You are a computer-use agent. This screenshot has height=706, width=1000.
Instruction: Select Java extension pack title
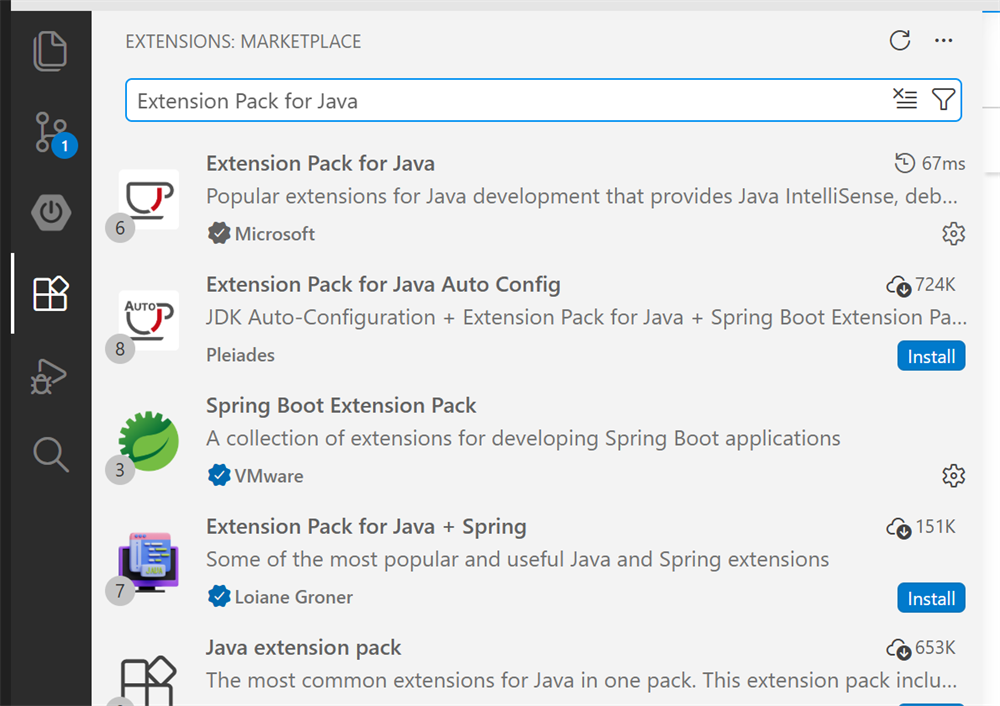pyautogui.click(x=304, y=647)
